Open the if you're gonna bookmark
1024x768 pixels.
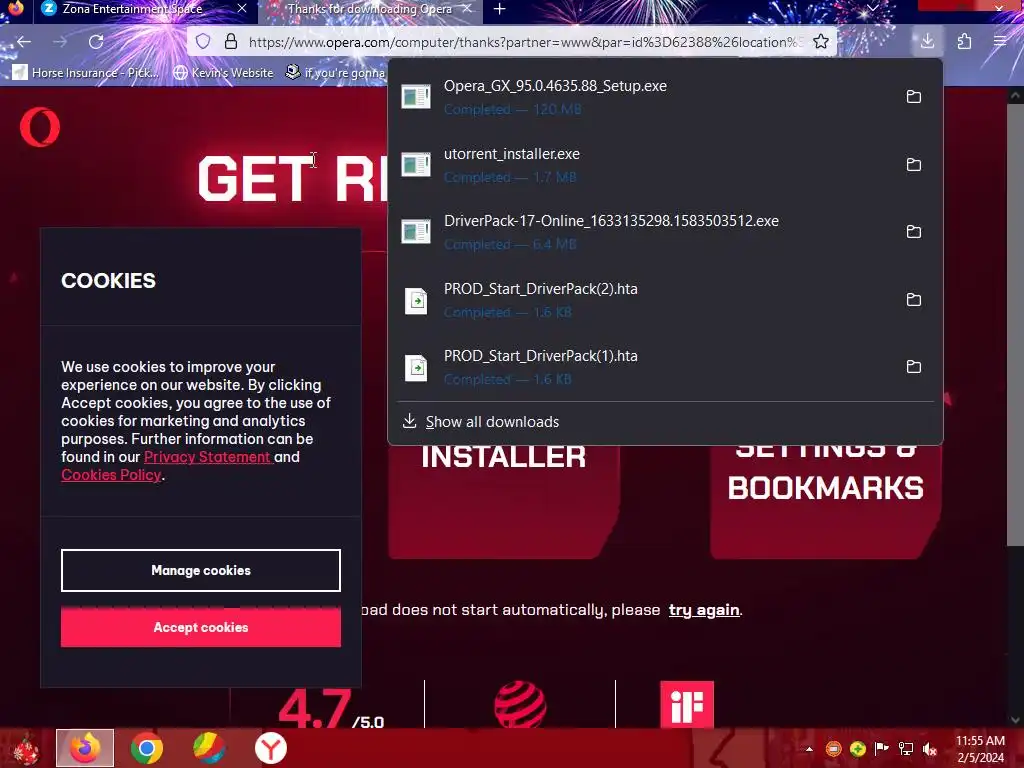click(336, 72)
